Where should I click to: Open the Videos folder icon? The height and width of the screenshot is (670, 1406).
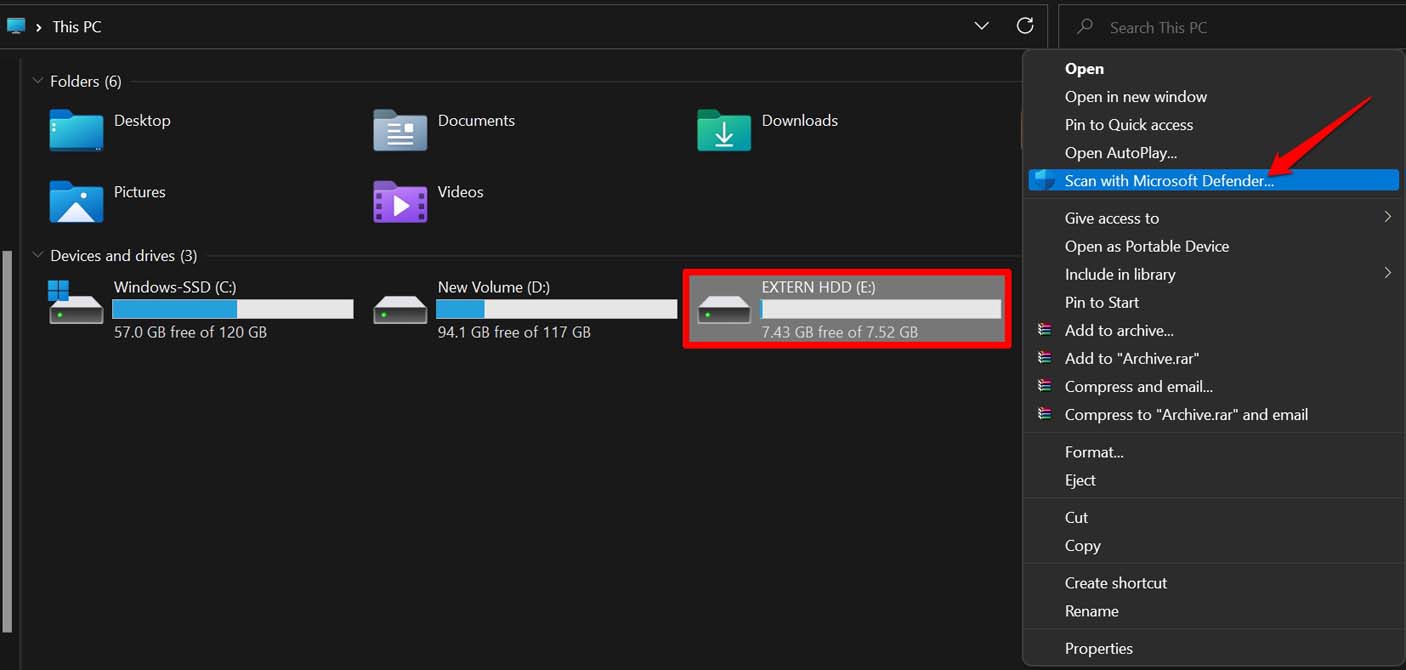[x=399, y=202]
